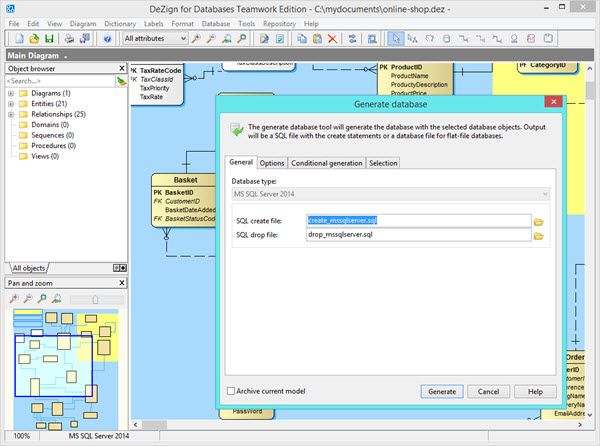Select the entity cylinder tool

tap(447, 39)
